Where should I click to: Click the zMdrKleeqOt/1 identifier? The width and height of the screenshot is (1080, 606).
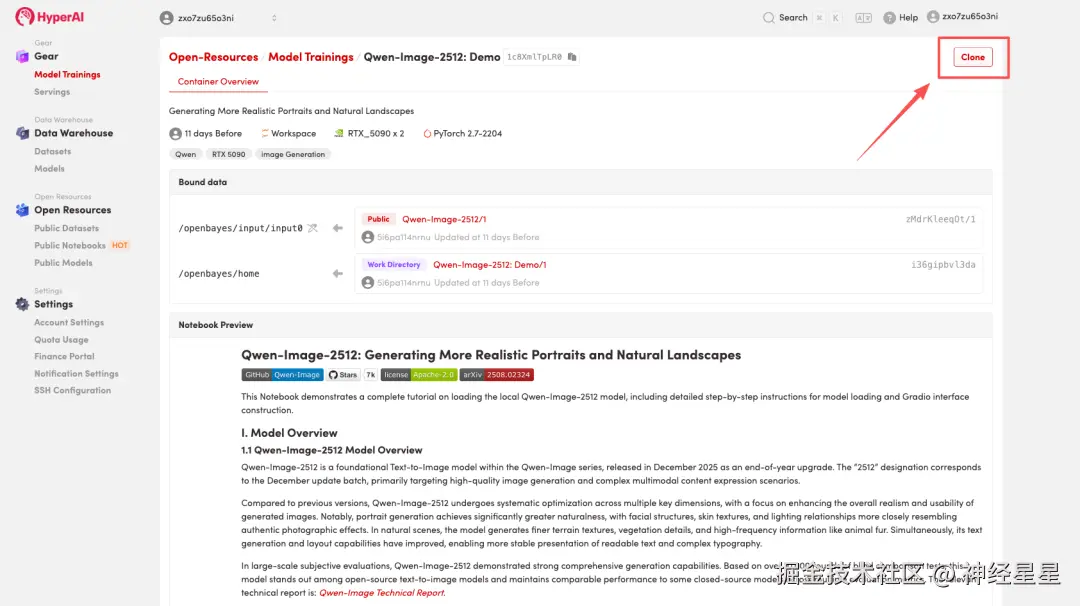[940, 219]
